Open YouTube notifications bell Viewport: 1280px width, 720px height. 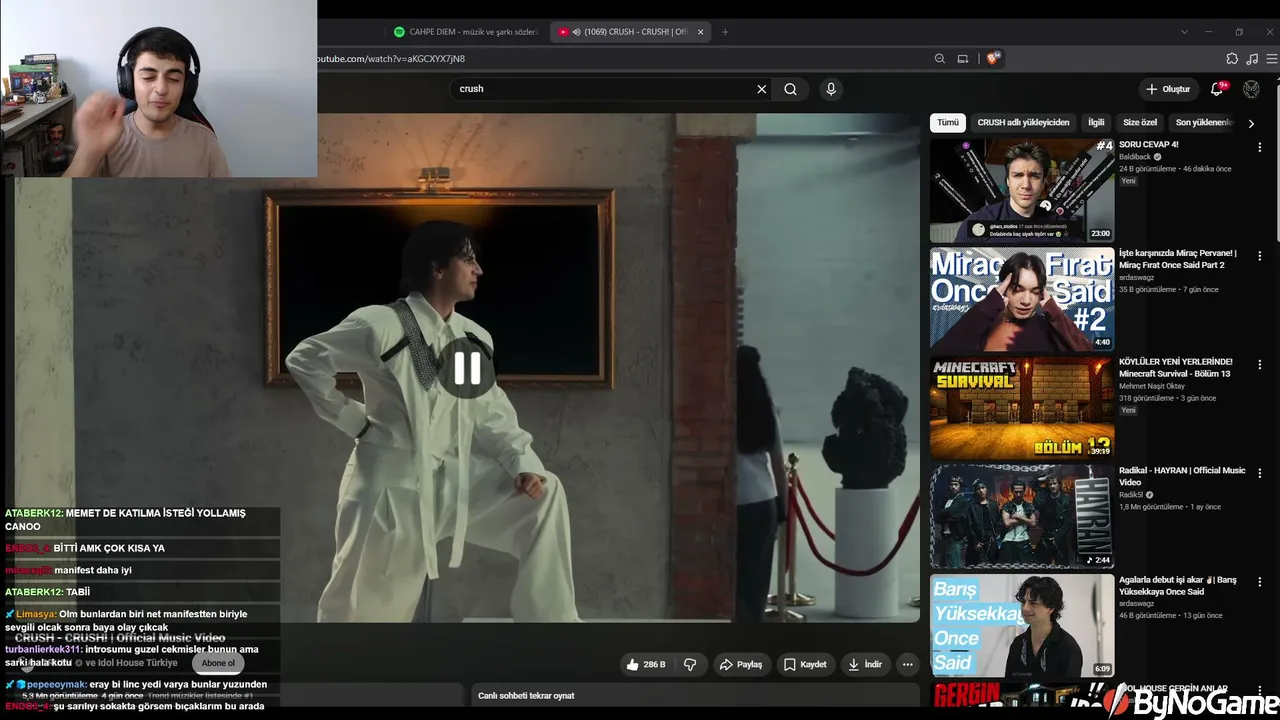(1217, 89)
